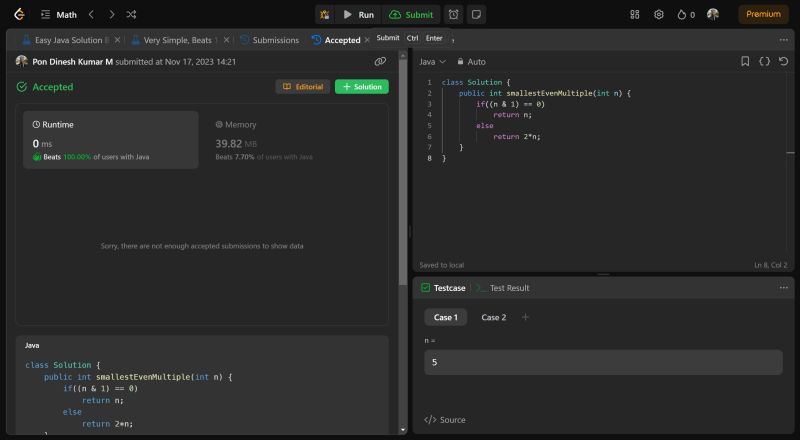Click Beats 100.00% runtime text

[91, 157]
